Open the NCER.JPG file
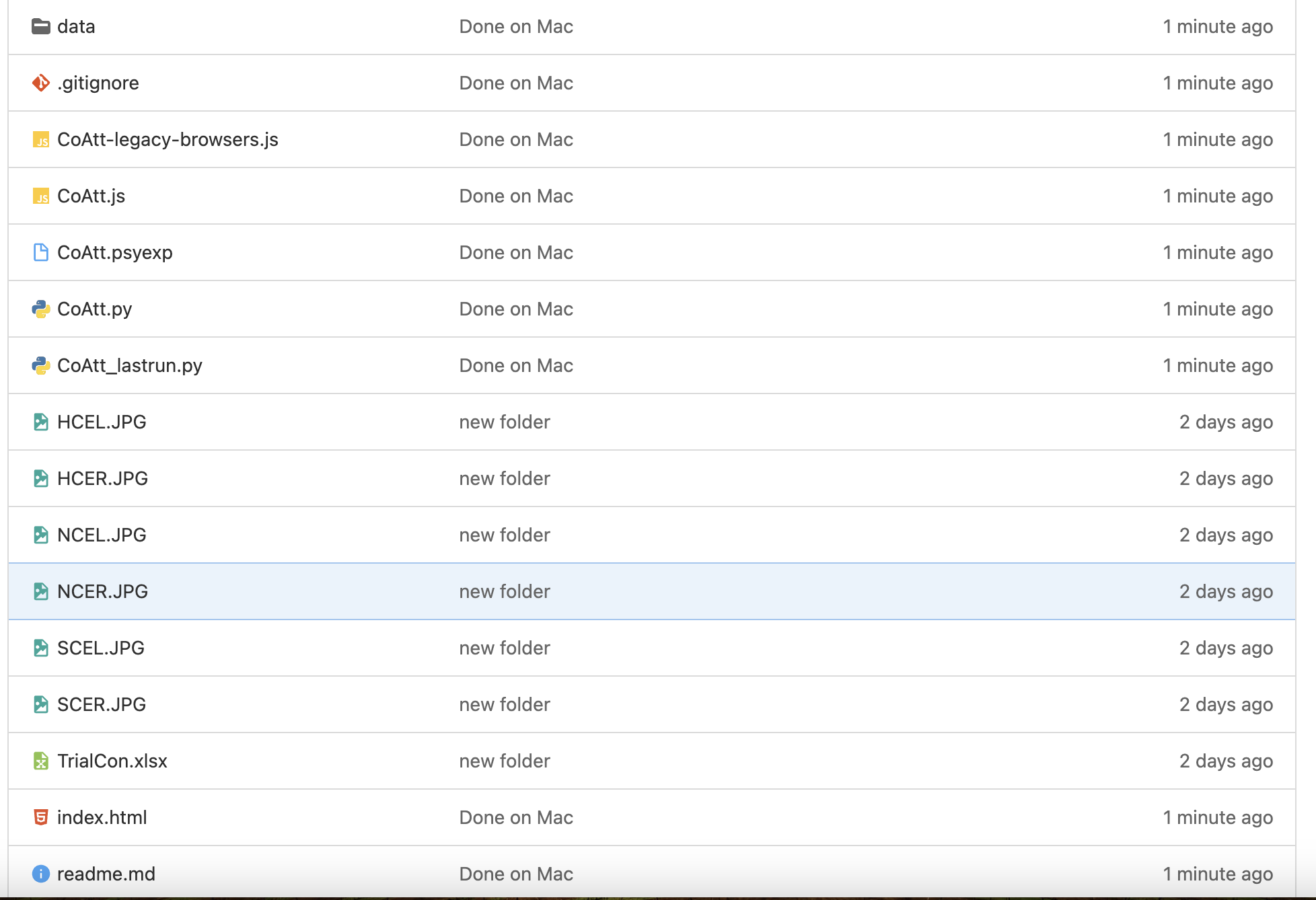 102,591
